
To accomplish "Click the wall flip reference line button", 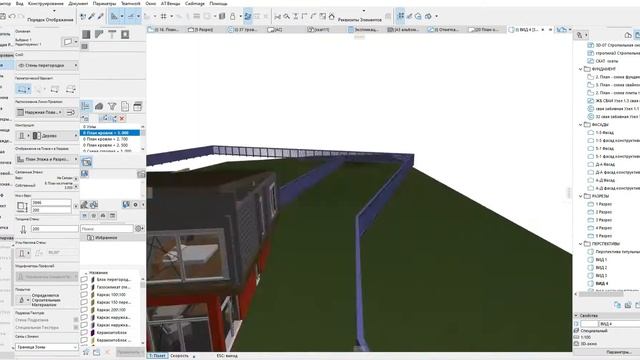I will pos(70,112).
